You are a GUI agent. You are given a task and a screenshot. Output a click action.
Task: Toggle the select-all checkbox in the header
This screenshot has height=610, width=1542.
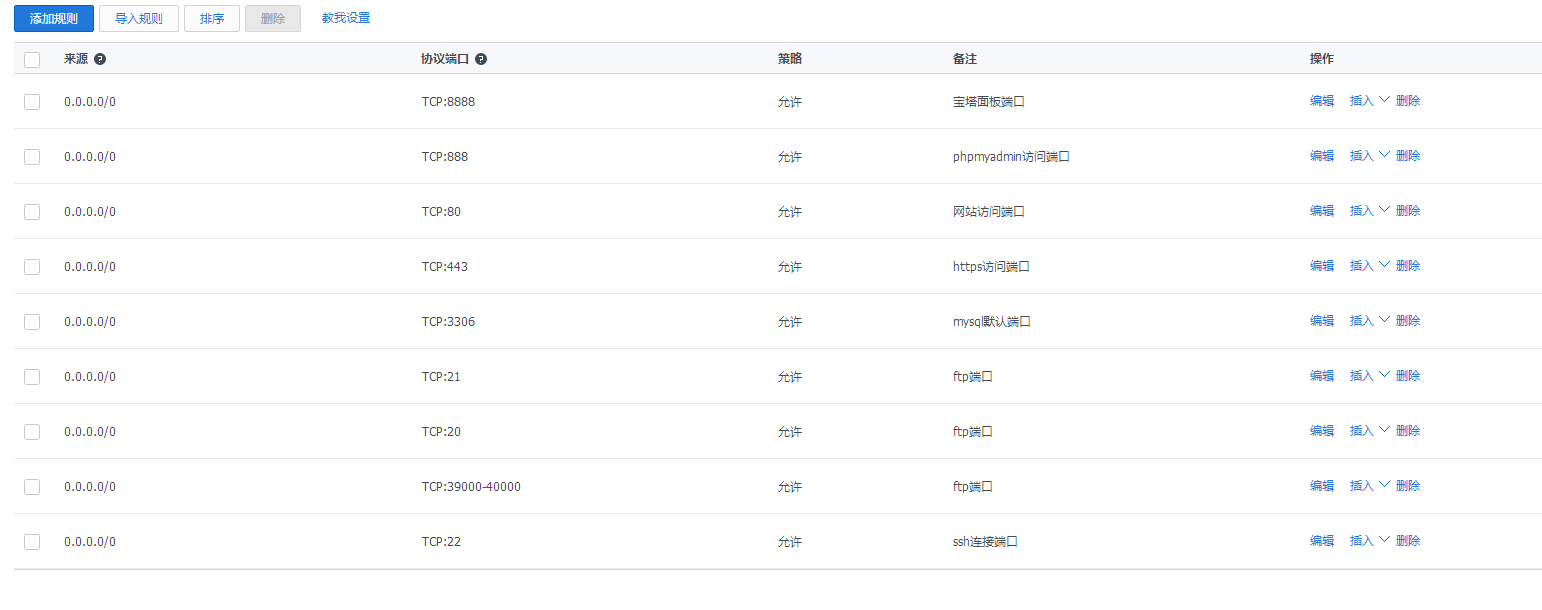pos(32,59)
